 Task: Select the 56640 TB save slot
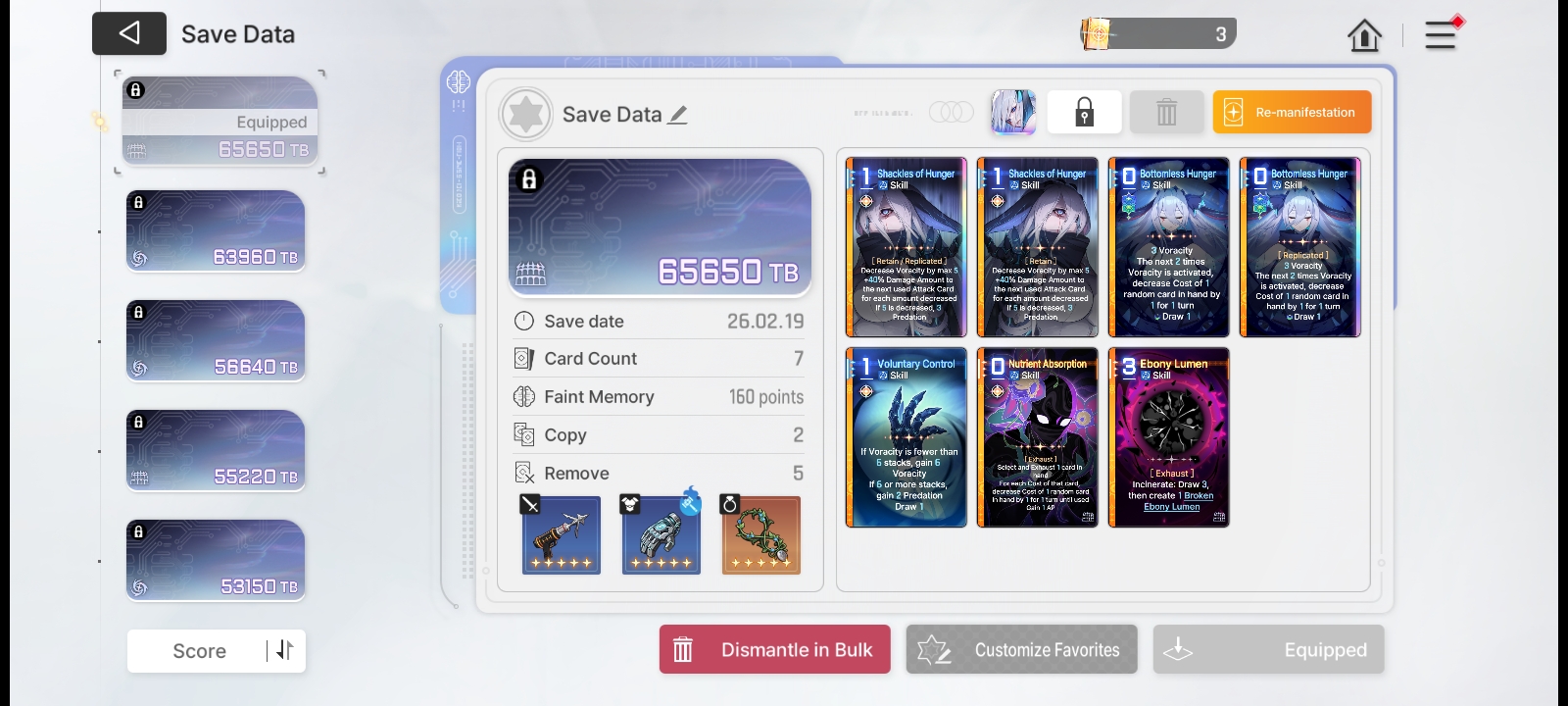coord(216,341)
